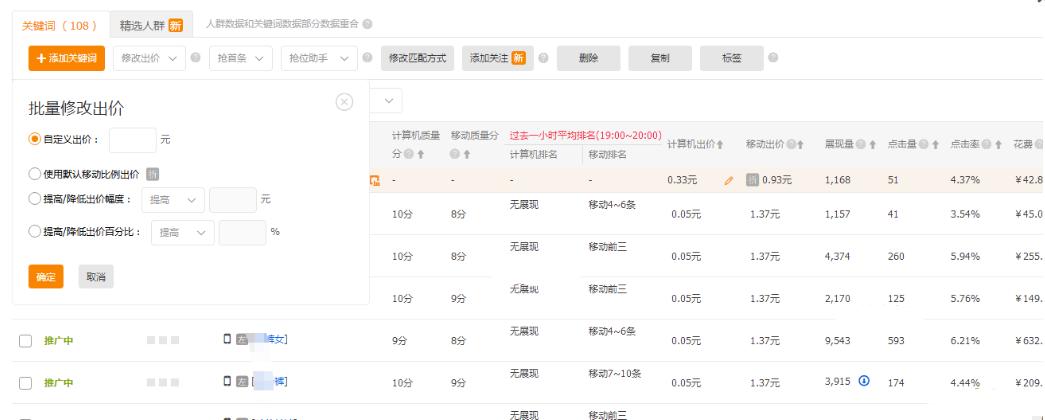Select the 提高/降低出价幅度 radio option
This screenshot has width=1045, height=420.
(x=35, y=199)
